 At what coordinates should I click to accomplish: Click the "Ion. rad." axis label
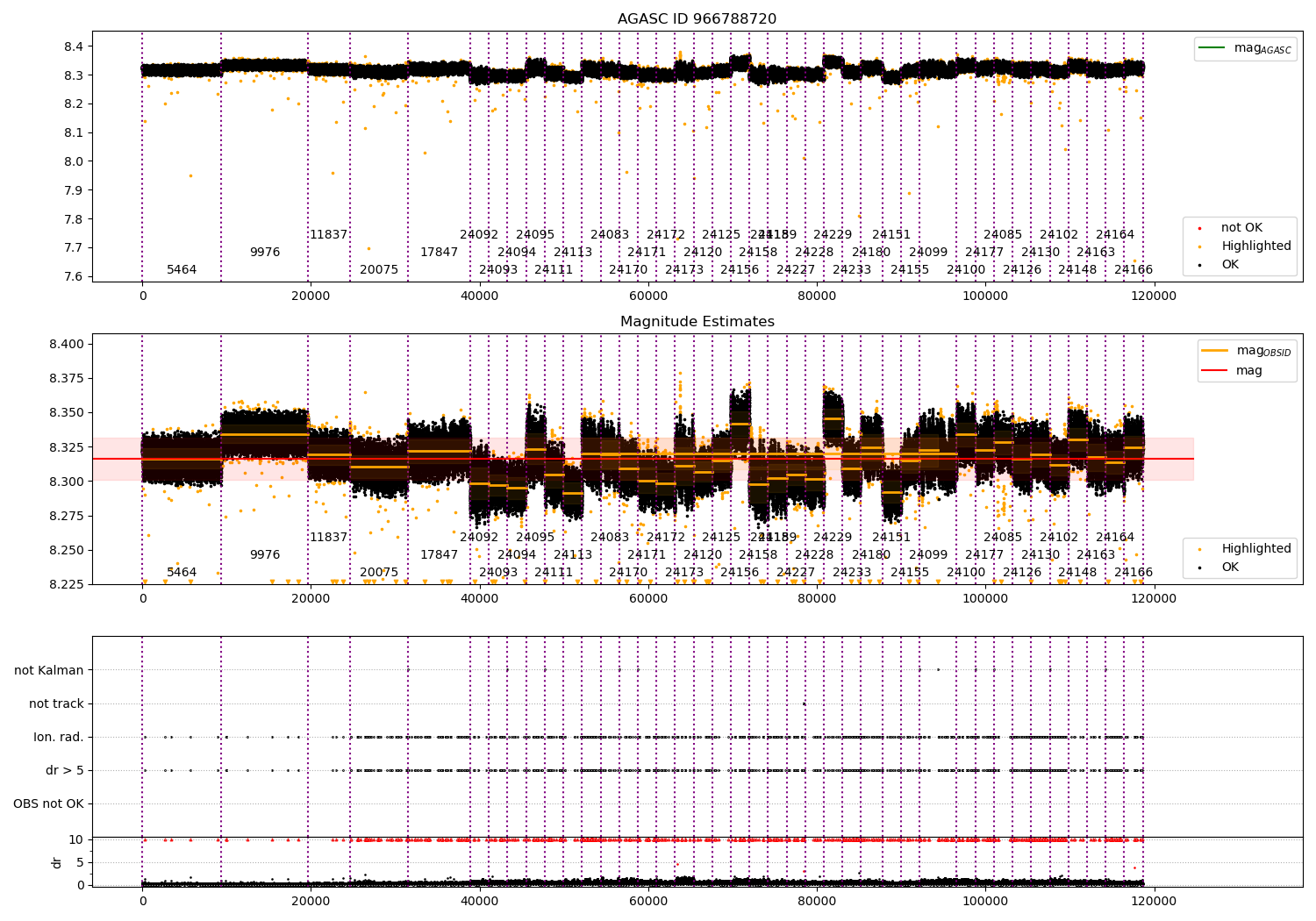59,737
